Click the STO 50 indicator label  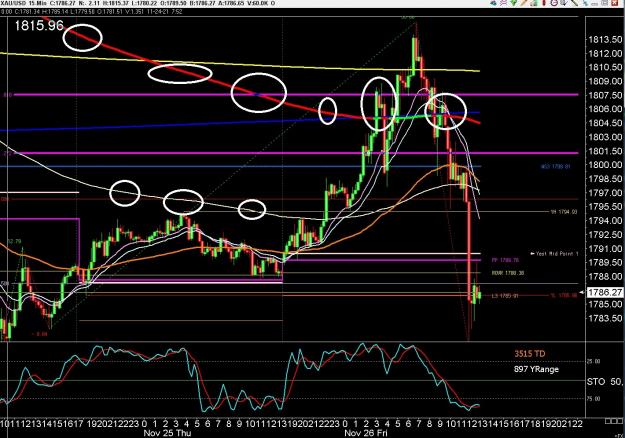point(604,382)
